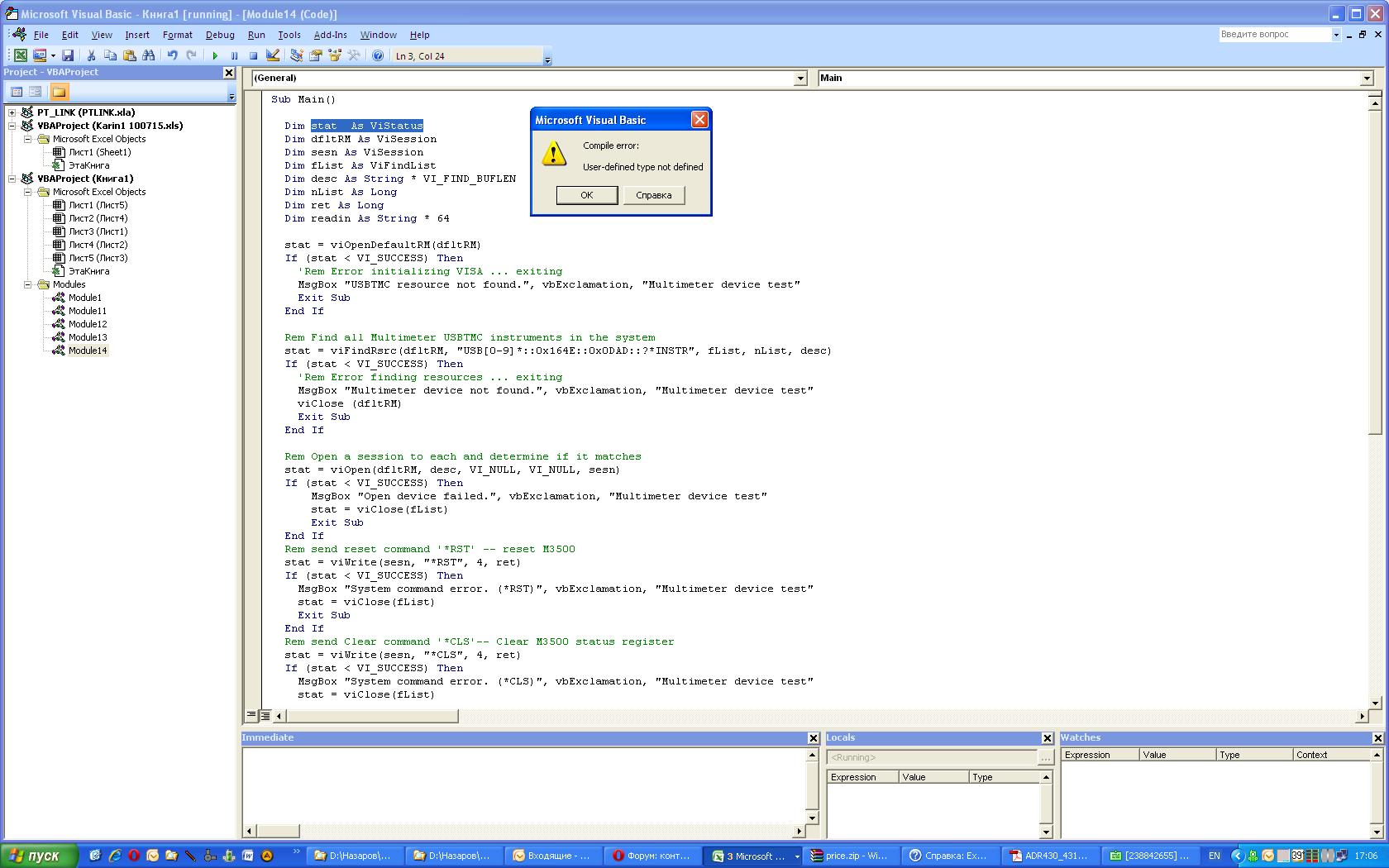Switch to Procedure View button
1389x868 pixels.
tap(251, 715)
